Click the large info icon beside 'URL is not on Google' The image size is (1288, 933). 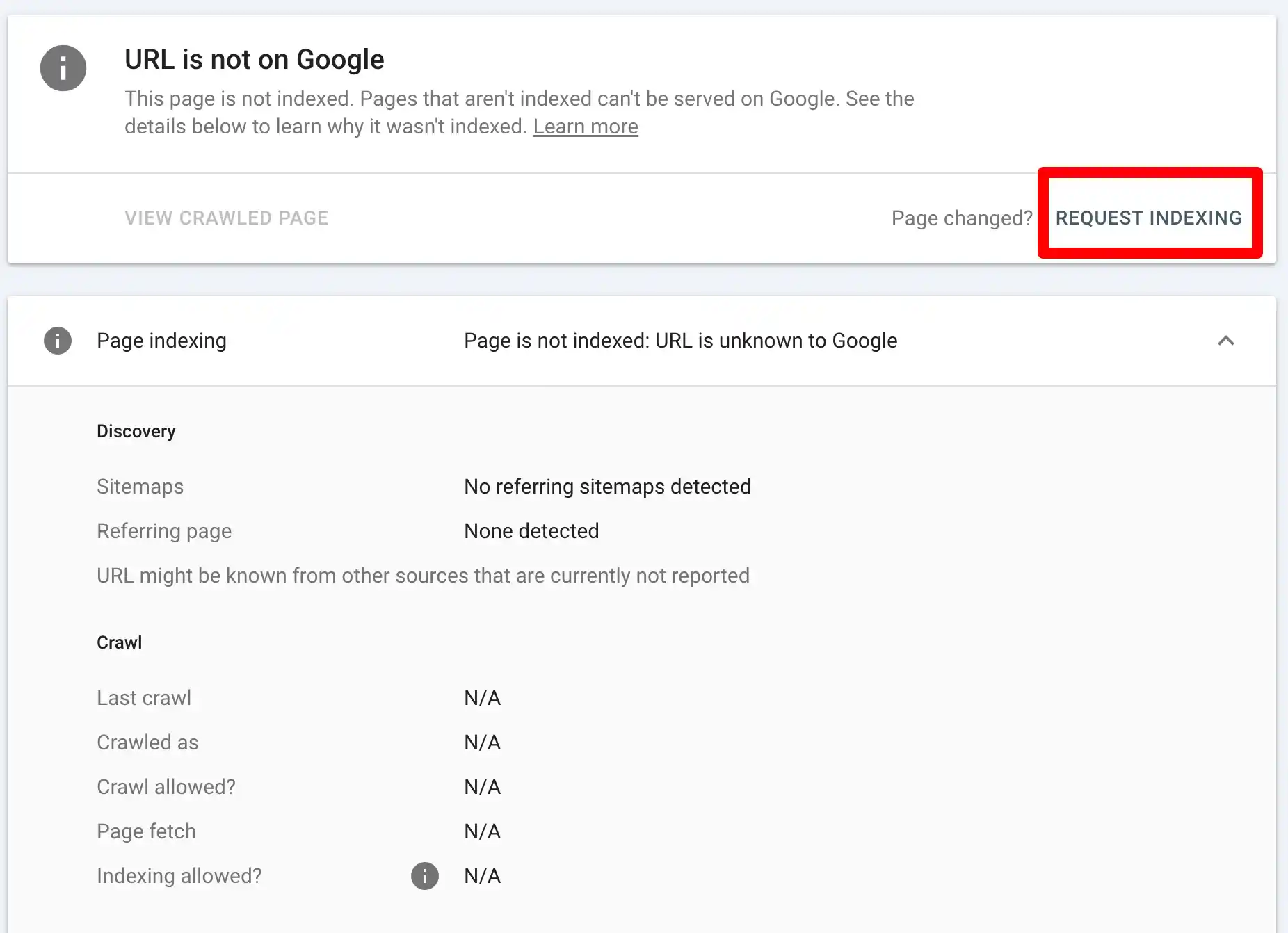(63, 68)
